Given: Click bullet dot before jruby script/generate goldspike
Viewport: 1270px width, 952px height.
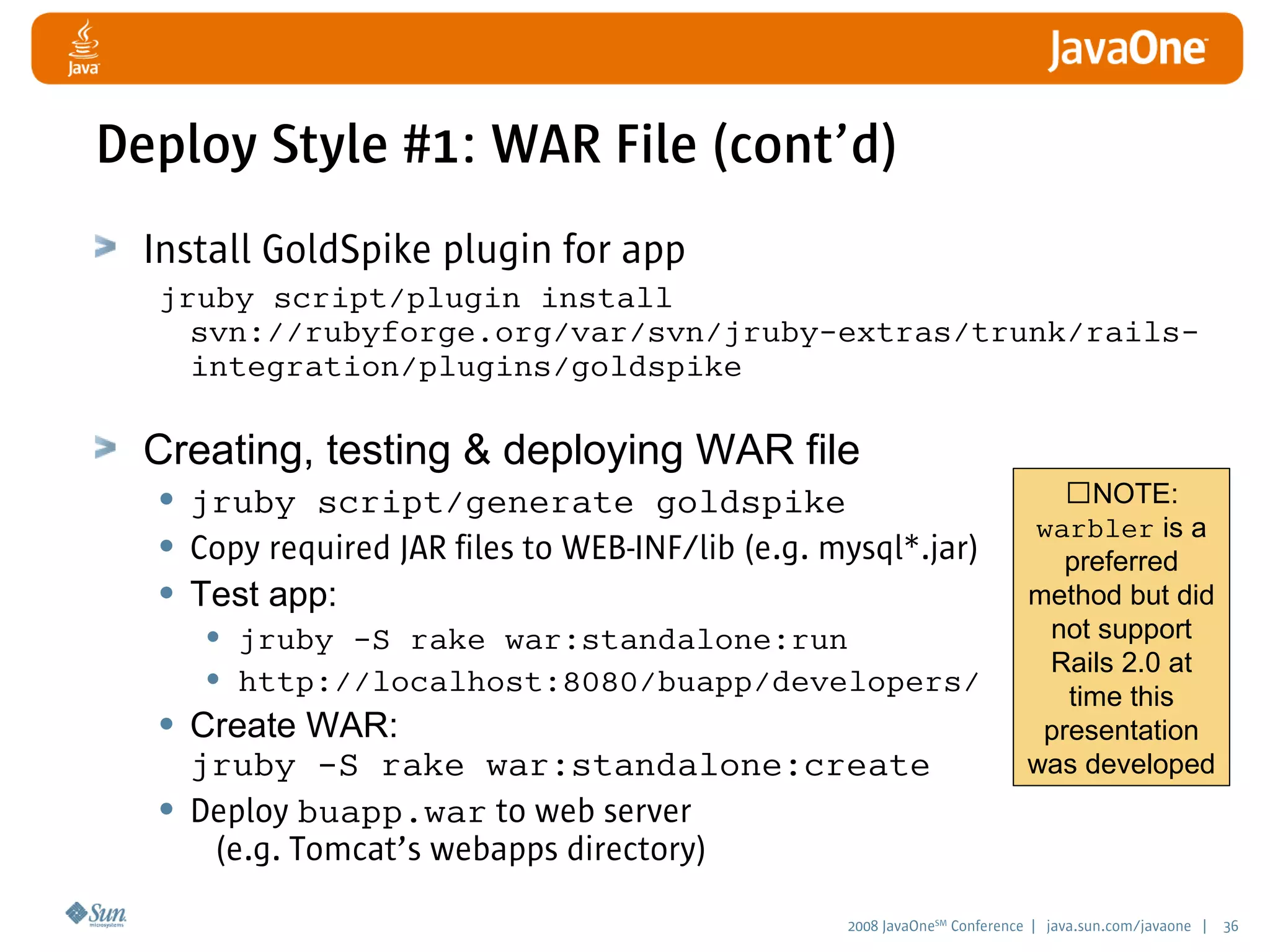Looking at the screenshot, I should click(166, 499).
